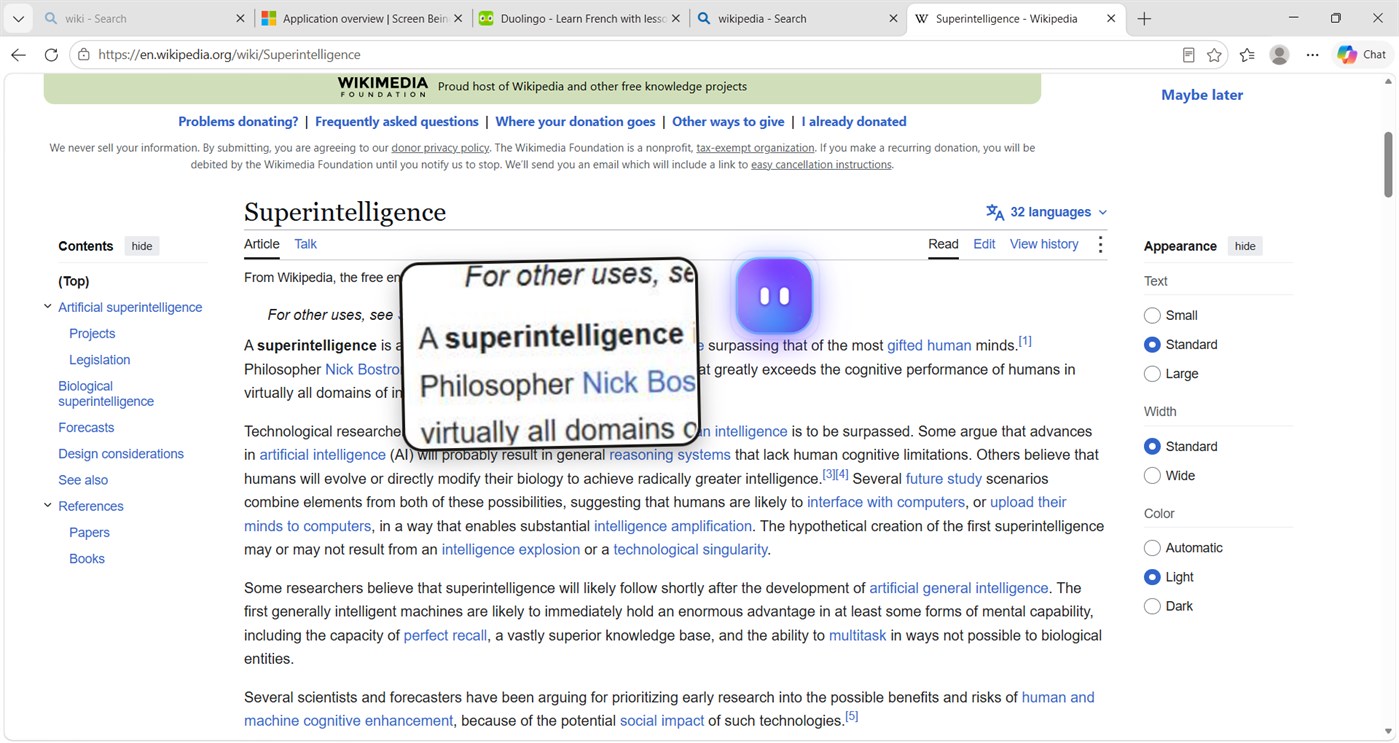The width and height of the screenshot is (1399, 743).
Task: Close the 'wiki - Search' tab
Action: [x=240, y=19]
